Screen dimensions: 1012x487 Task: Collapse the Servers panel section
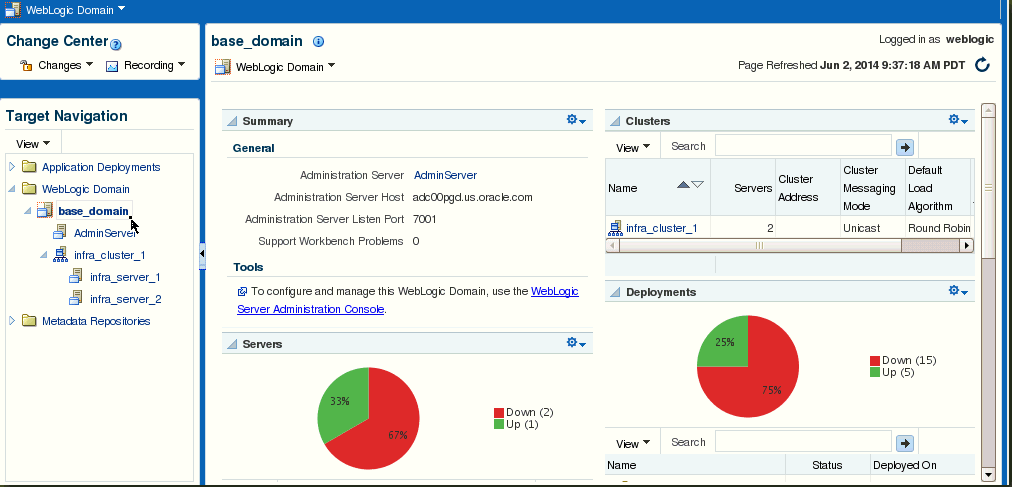coord(232,344)
